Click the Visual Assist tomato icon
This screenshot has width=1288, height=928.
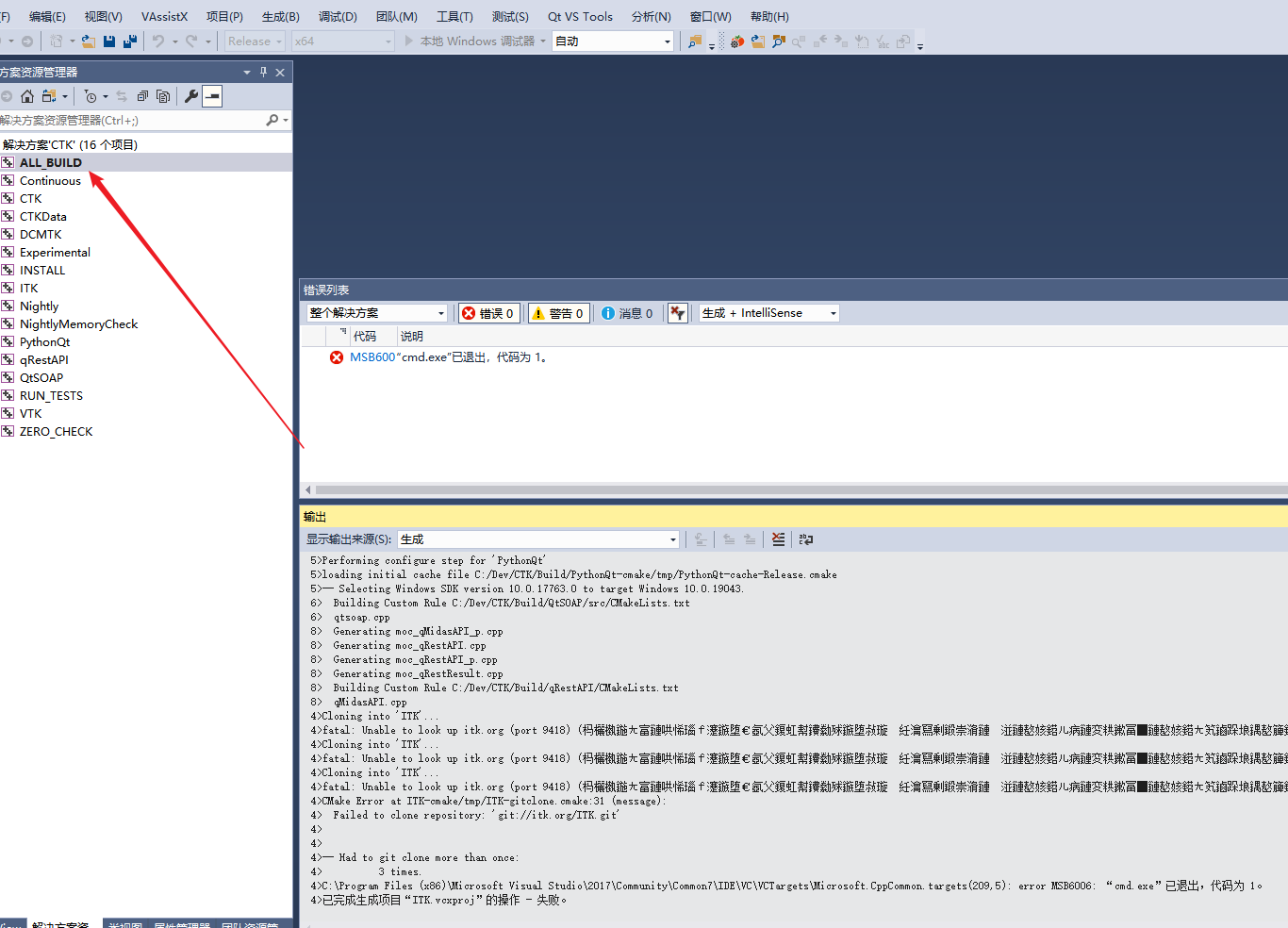pyautogui.click(x=737, y=41)
